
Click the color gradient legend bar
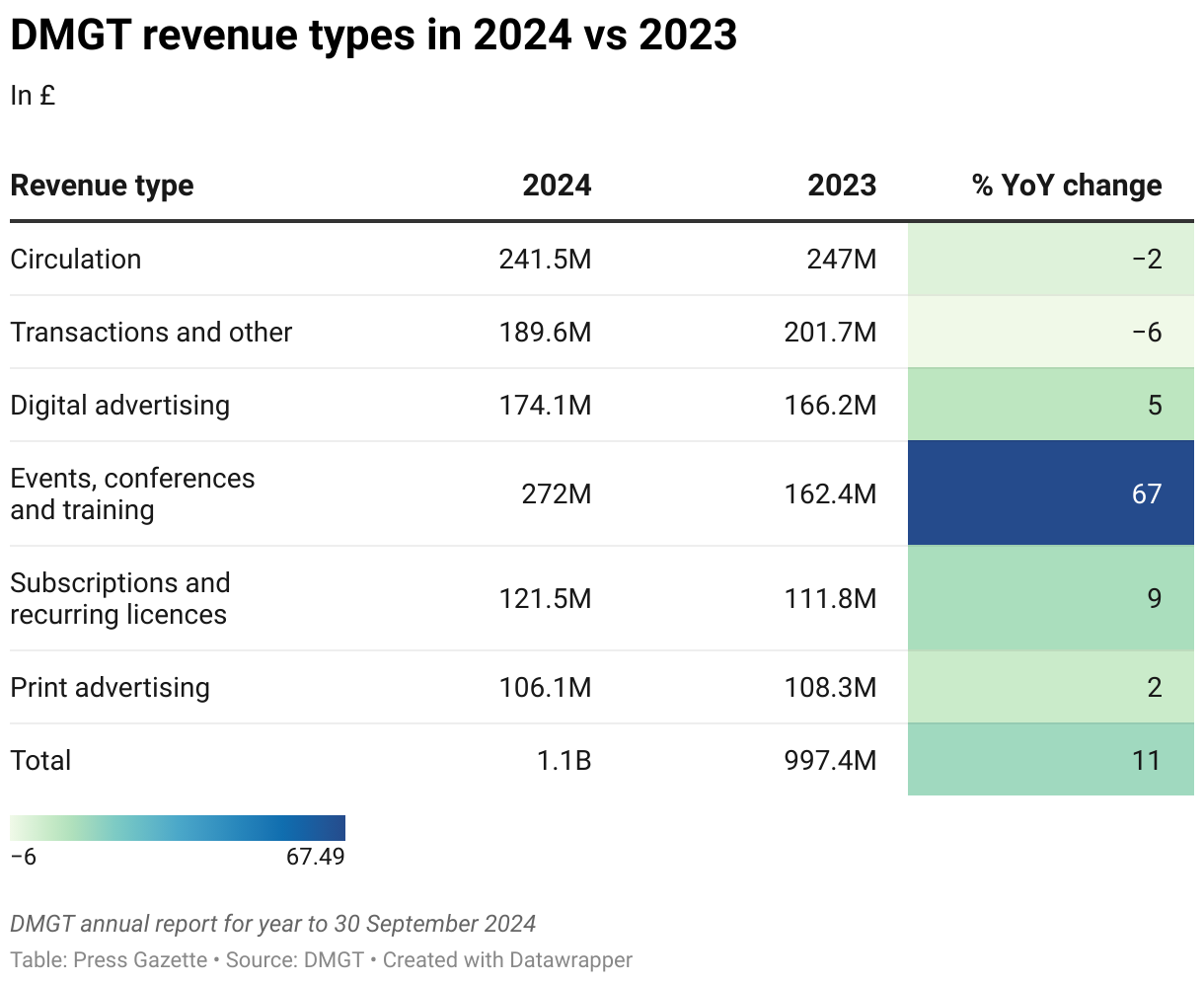click(178, 827)
